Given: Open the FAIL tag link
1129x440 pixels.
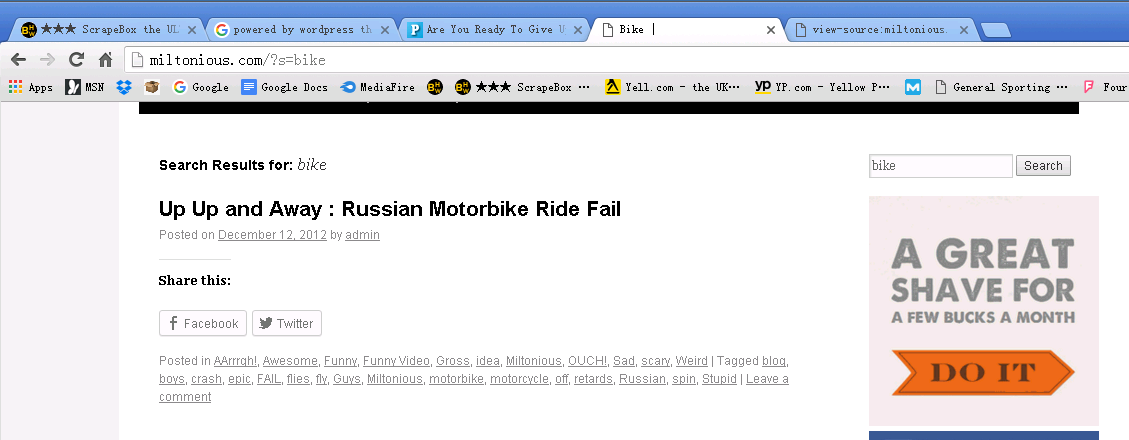Looking at the screenshot, I should [269, 379].
